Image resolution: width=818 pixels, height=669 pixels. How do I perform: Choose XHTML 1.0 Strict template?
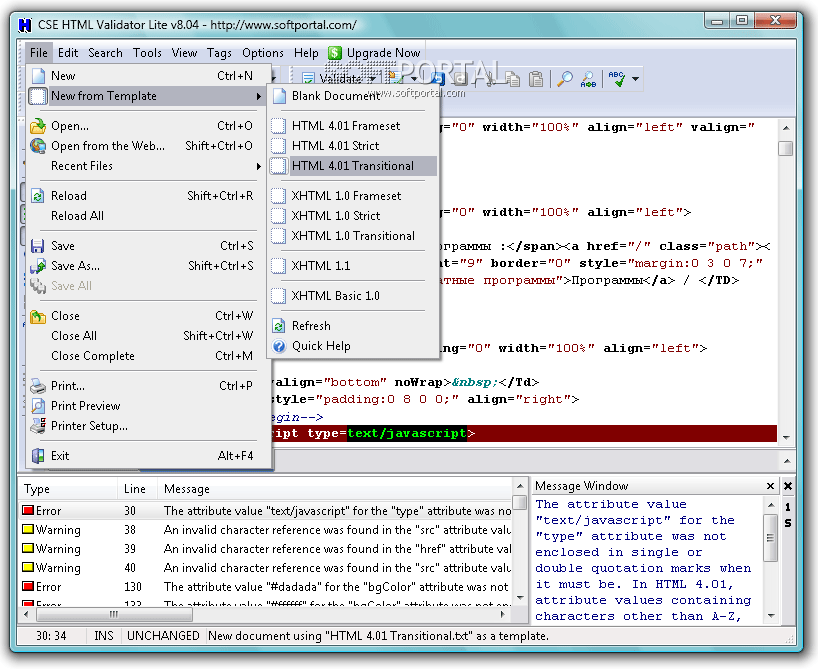[353, 216]
